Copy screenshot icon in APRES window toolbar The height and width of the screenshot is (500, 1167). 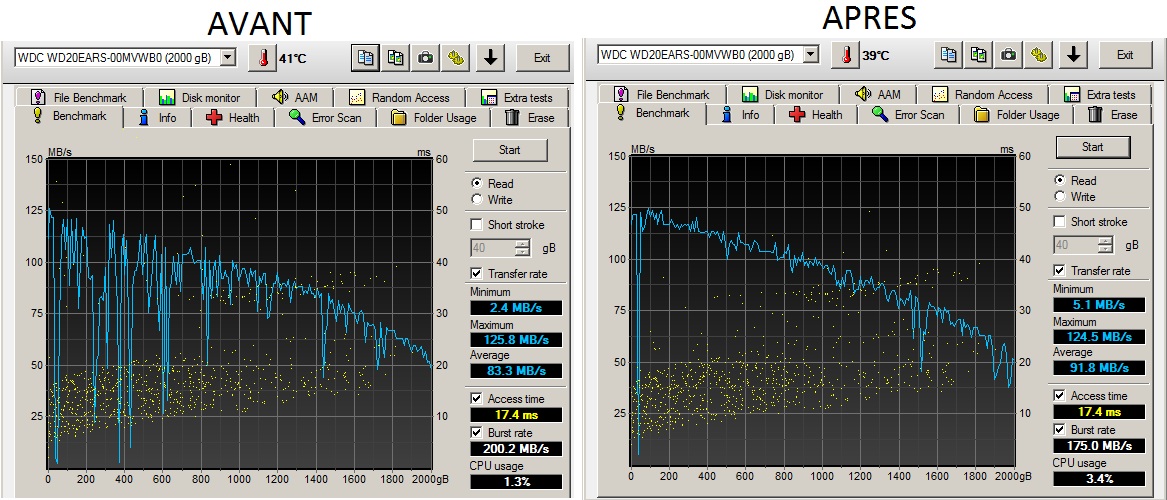[x=979, y=54]
